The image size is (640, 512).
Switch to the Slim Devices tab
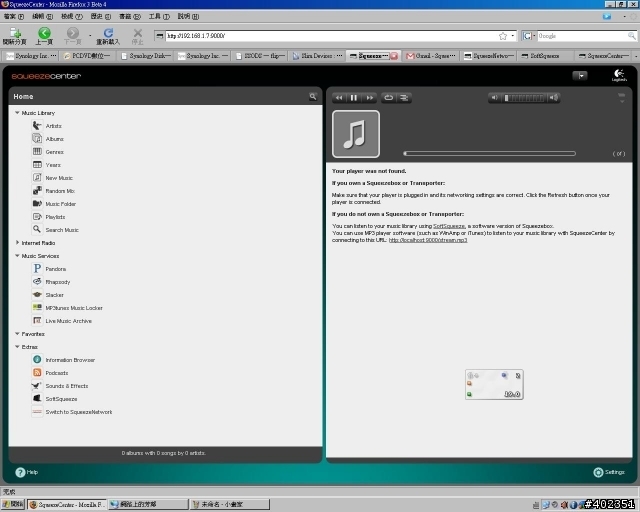click(317, 56)
